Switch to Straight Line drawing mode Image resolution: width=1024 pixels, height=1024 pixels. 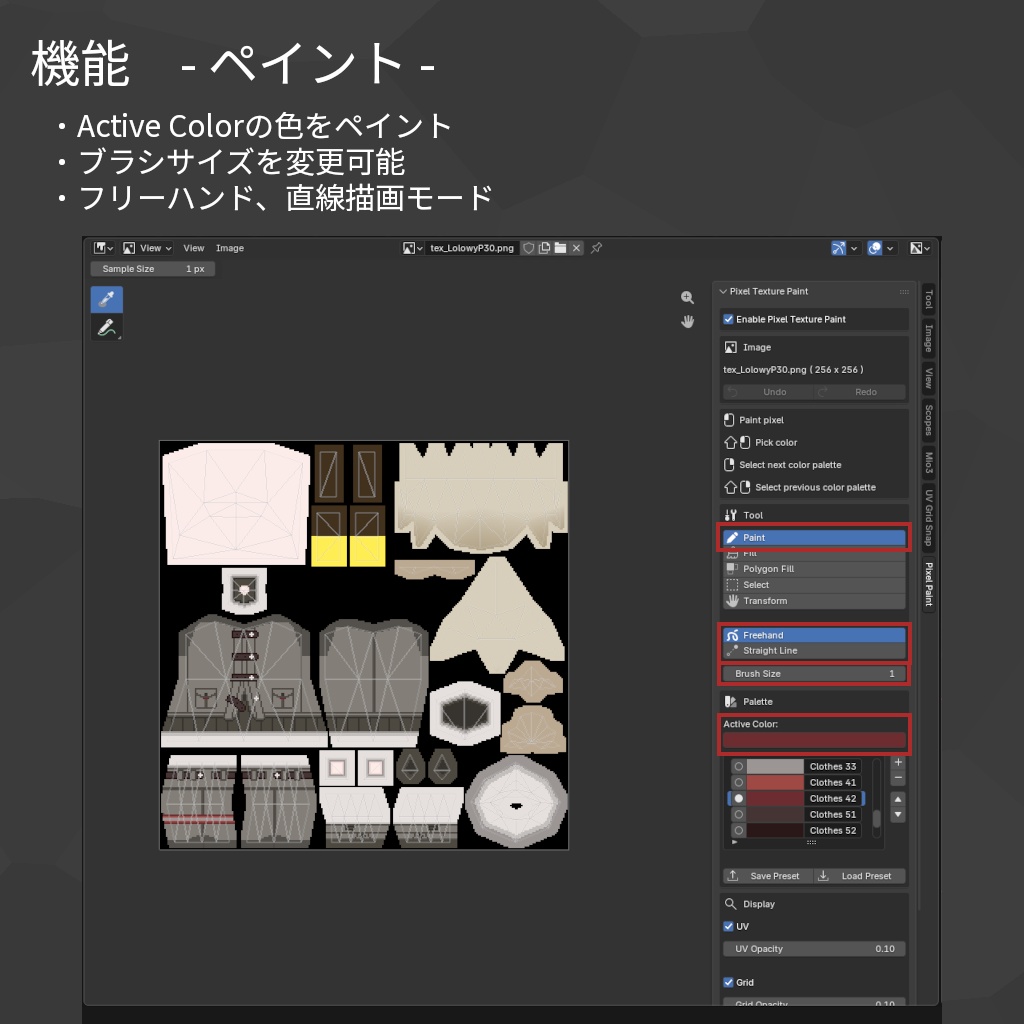[x=814, y=650]
